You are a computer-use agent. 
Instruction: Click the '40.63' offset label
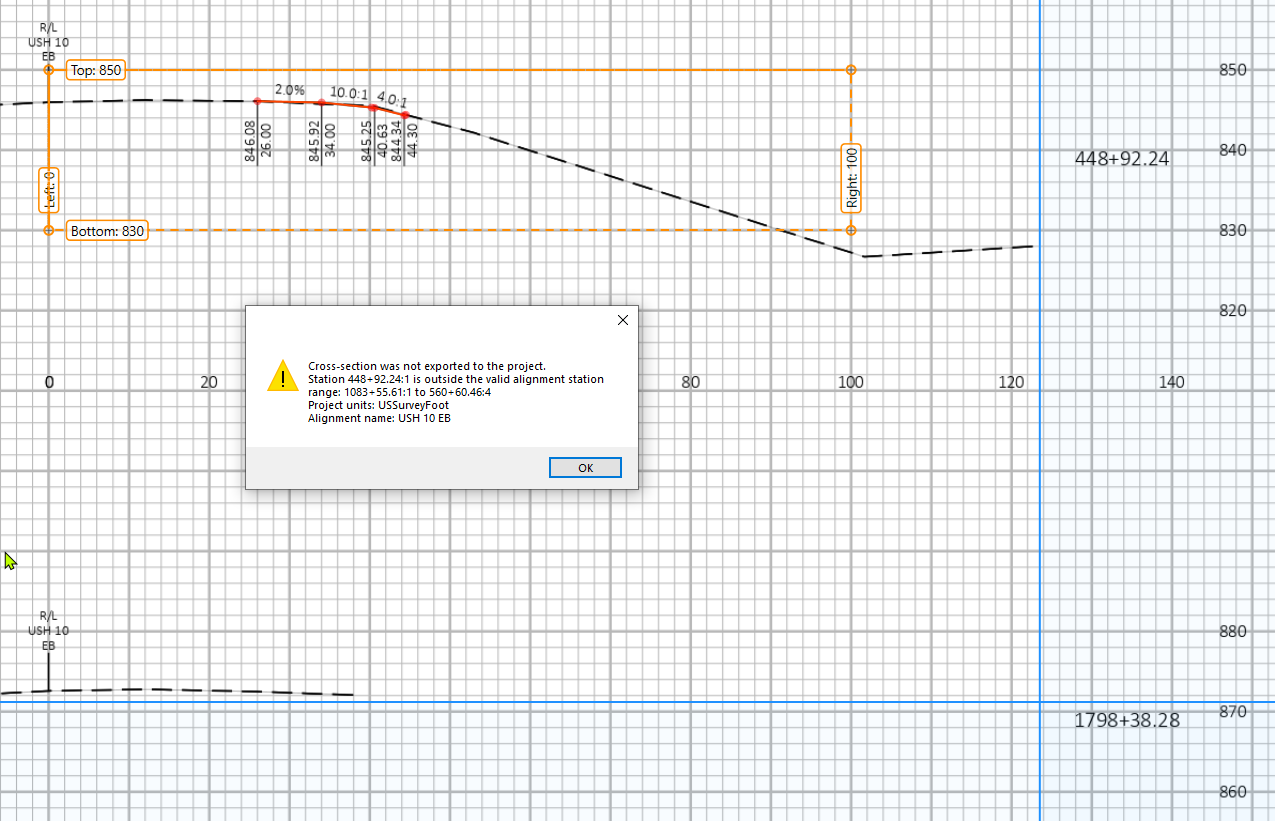(x=383, y=143)
